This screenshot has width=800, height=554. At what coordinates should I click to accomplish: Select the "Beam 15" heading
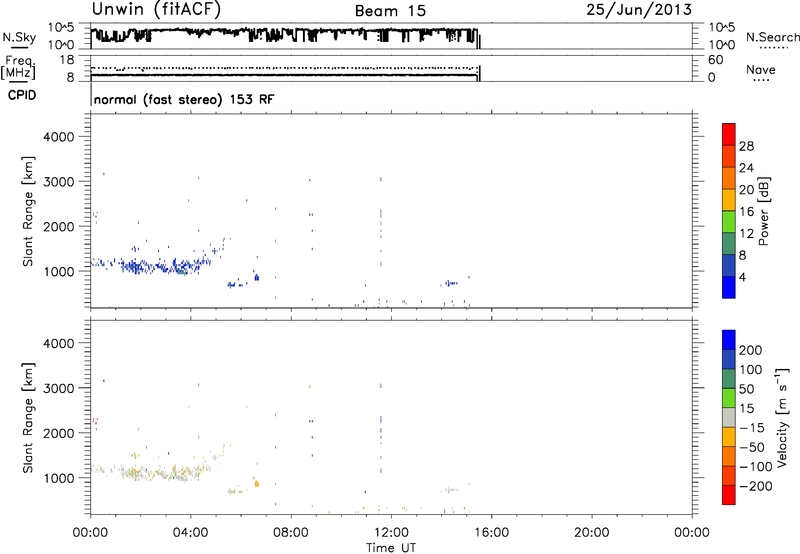[x=390, y=11]
